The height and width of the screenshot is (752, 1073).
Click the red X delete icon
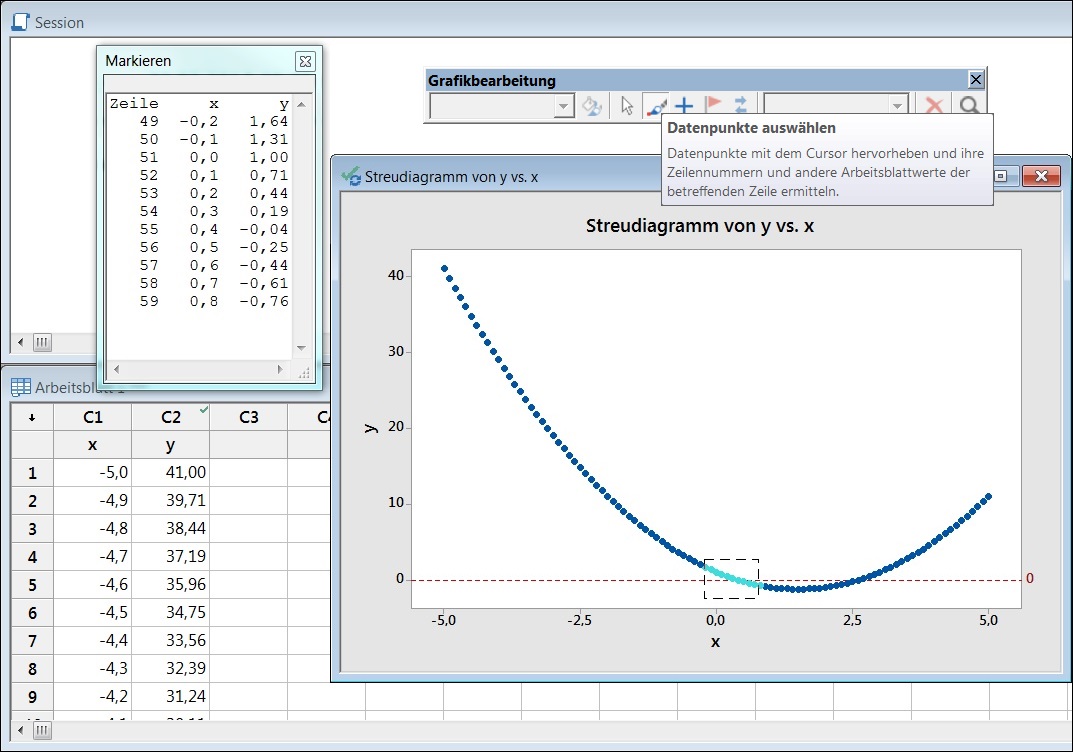[x=933, y=106]
